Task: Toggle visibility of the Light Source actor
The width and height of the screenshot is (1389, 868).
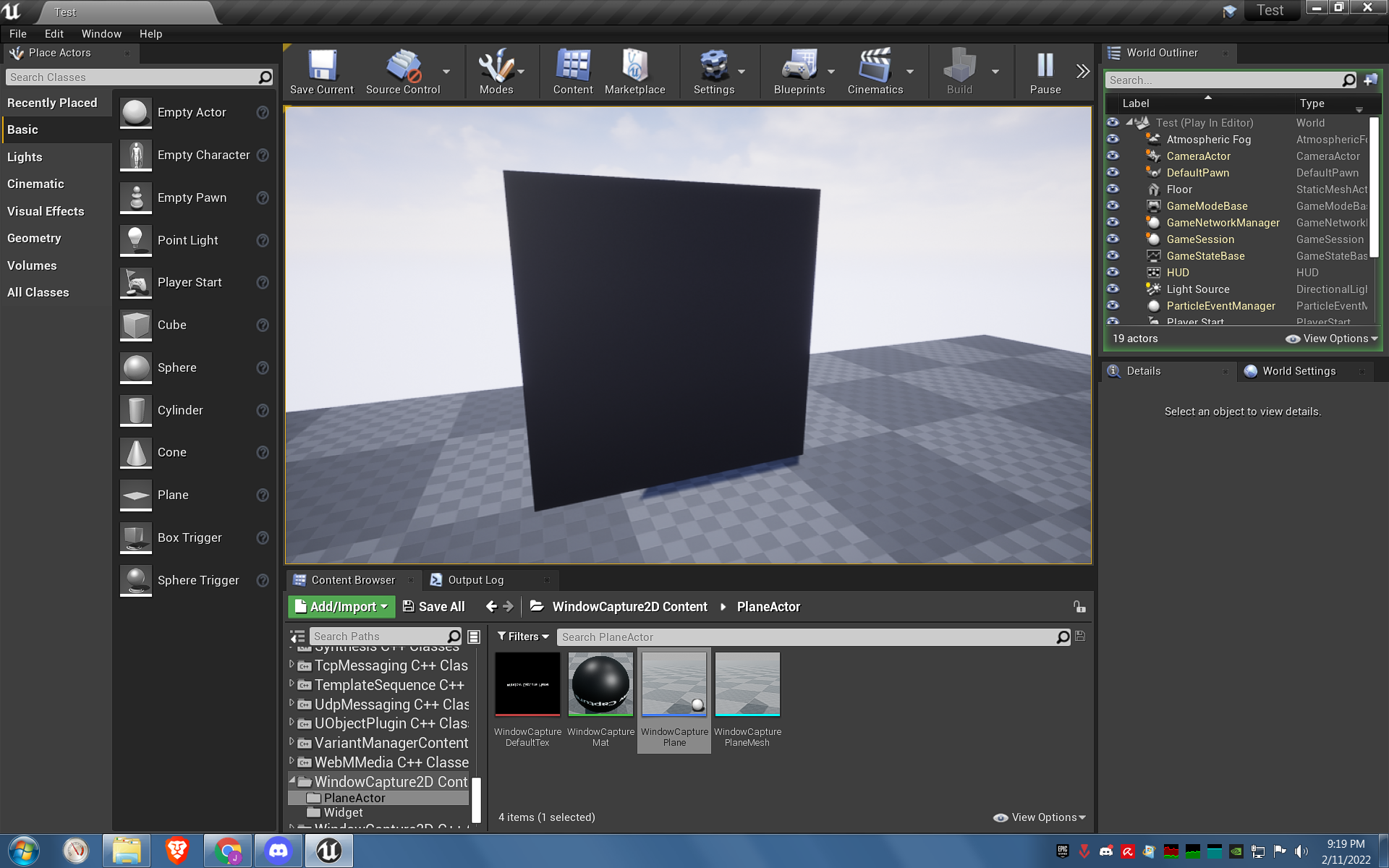Action: click(1113, 289)
